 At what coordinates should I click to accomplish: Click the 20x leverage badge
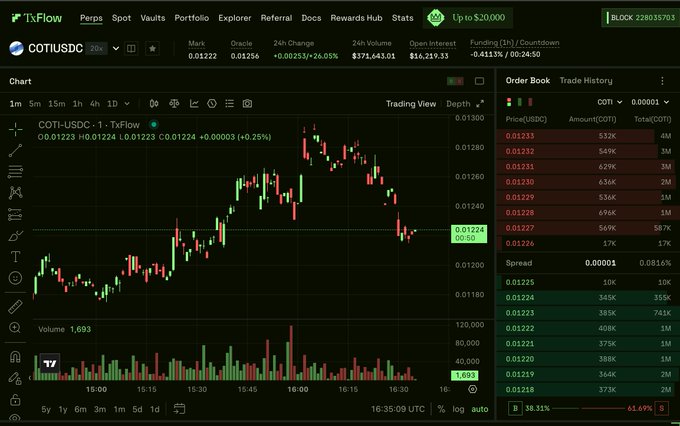[x=96, y=48]
